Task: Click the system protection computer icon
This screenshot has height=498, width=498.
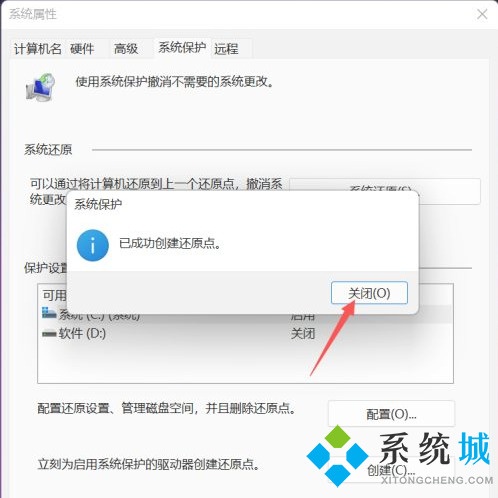Action: pos(40,87)
